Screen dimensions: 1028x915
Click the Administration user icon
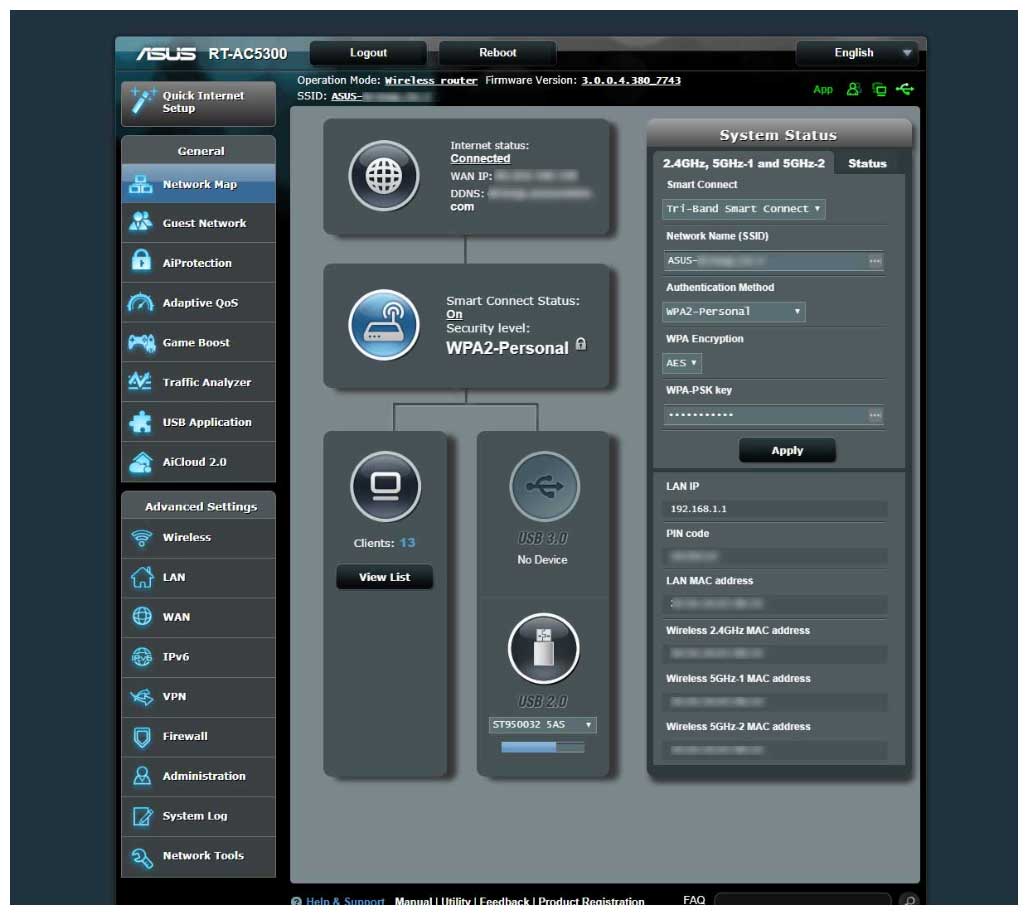pos(142,776)
